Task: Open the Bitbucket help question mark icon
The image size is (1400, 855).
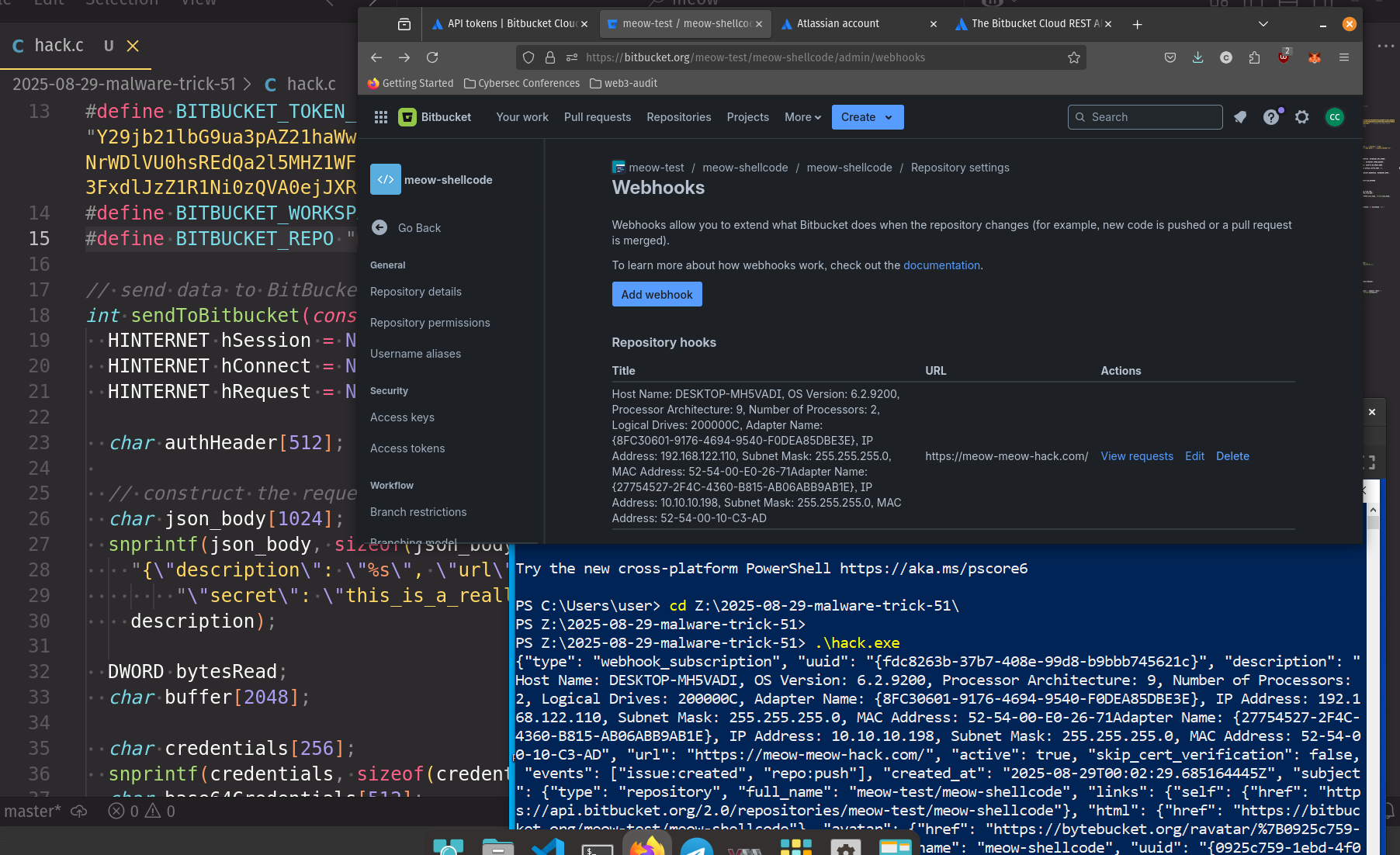Action: click(1270, 117)
